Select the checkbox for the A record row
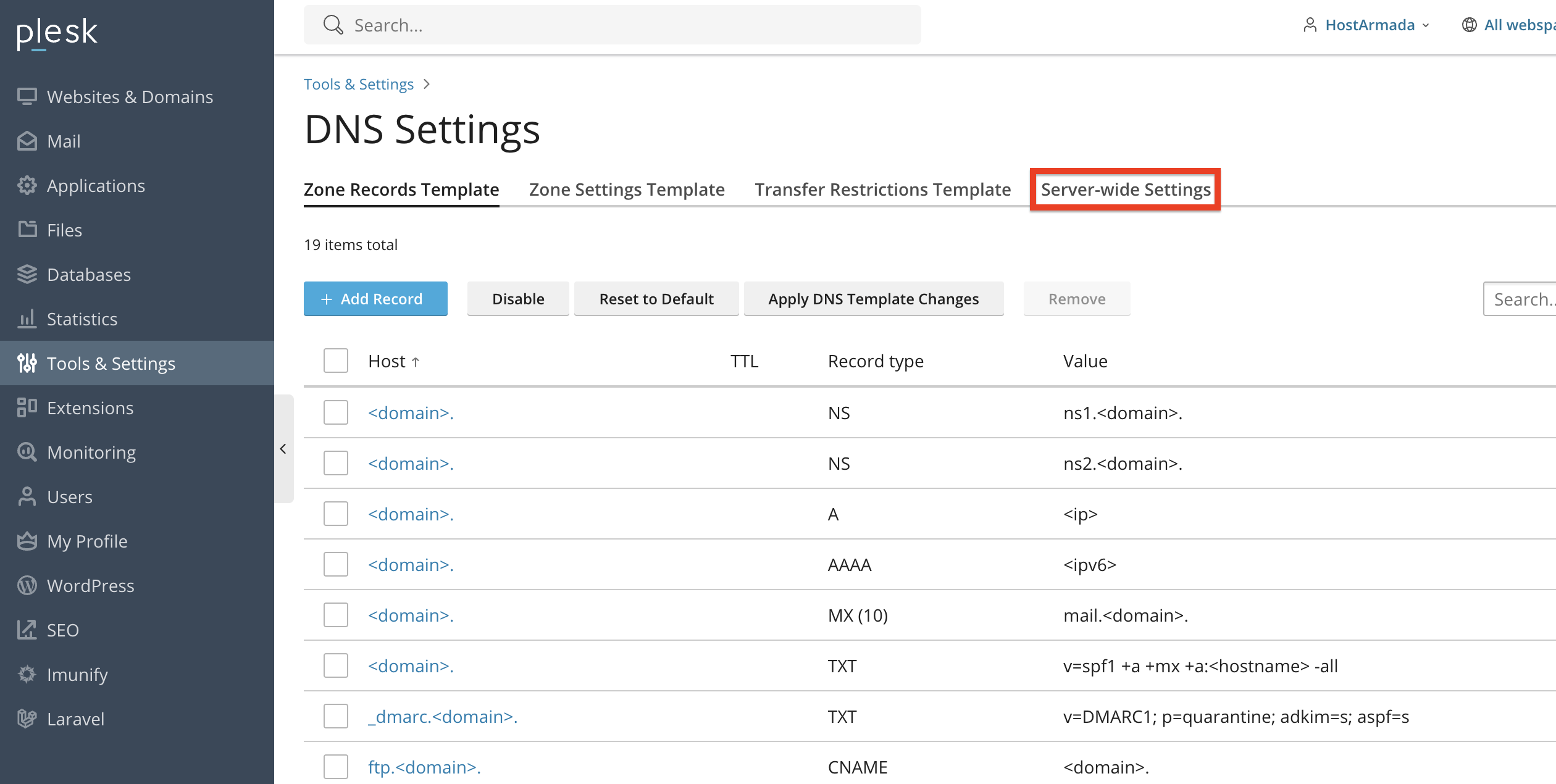Screen dimensions: 1556x784 (x=336, y=514)
